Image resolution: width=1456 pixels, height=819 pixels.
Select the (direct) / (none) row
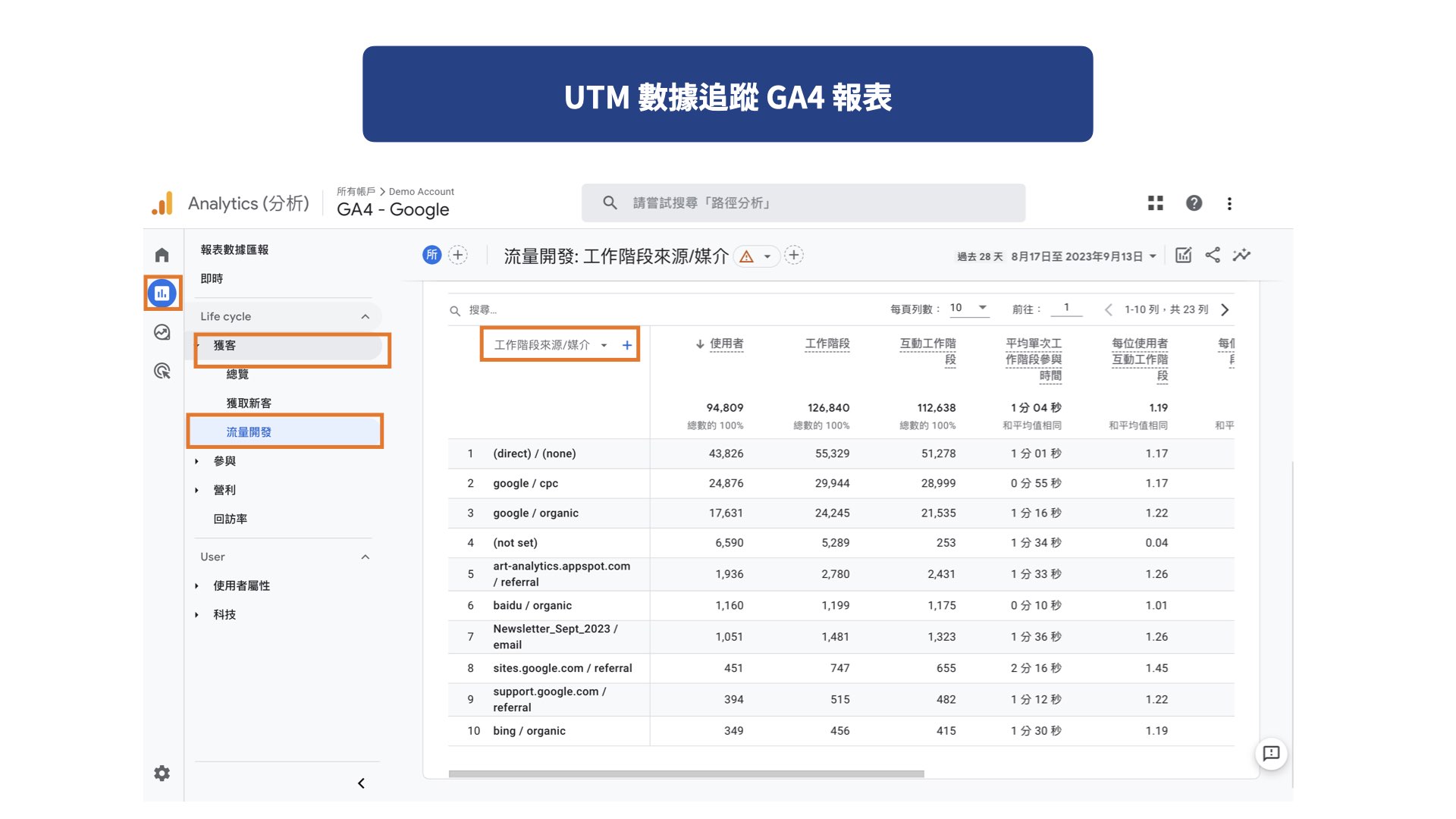click(x=840, y=453)
